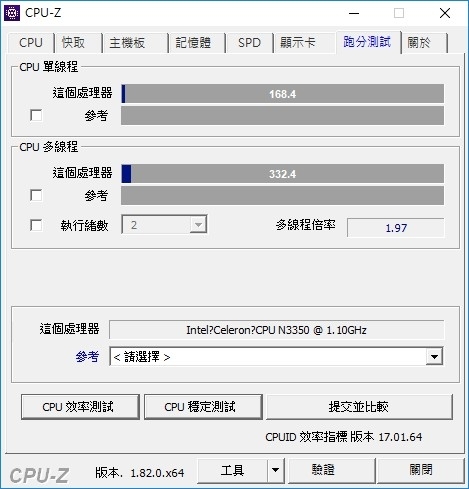The width and height of the screenshot is (469, 489).
Task: Enable 參考 checkbox under CPU 多線程
Action: [36, 195]
